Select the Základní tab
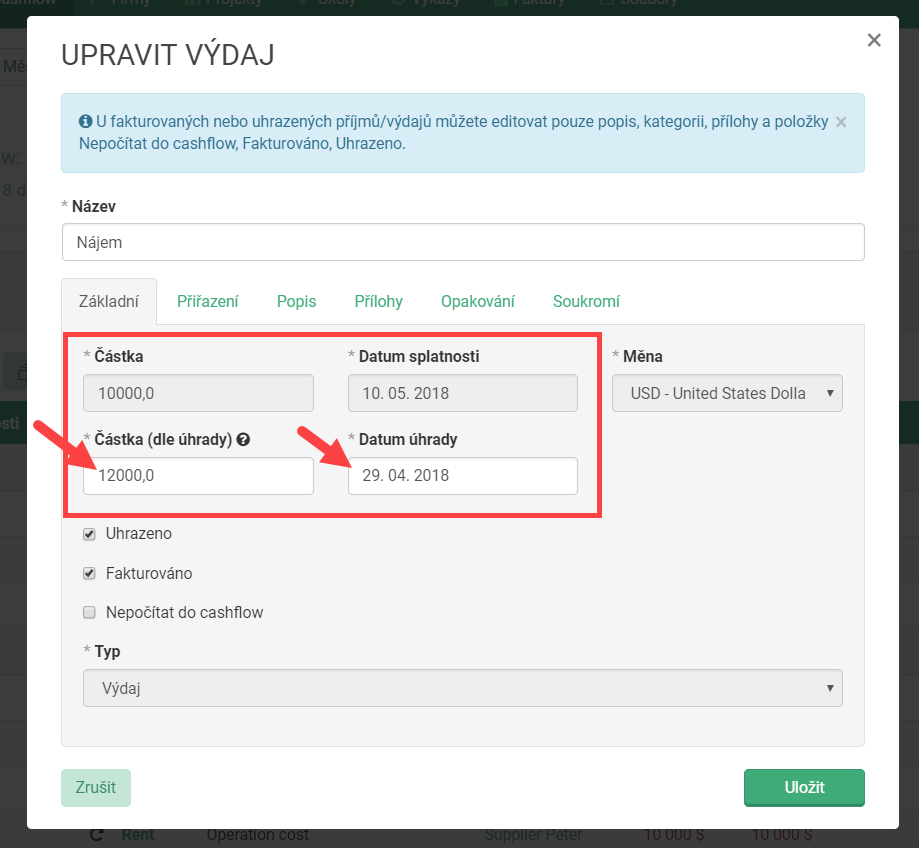 (109, 301)
